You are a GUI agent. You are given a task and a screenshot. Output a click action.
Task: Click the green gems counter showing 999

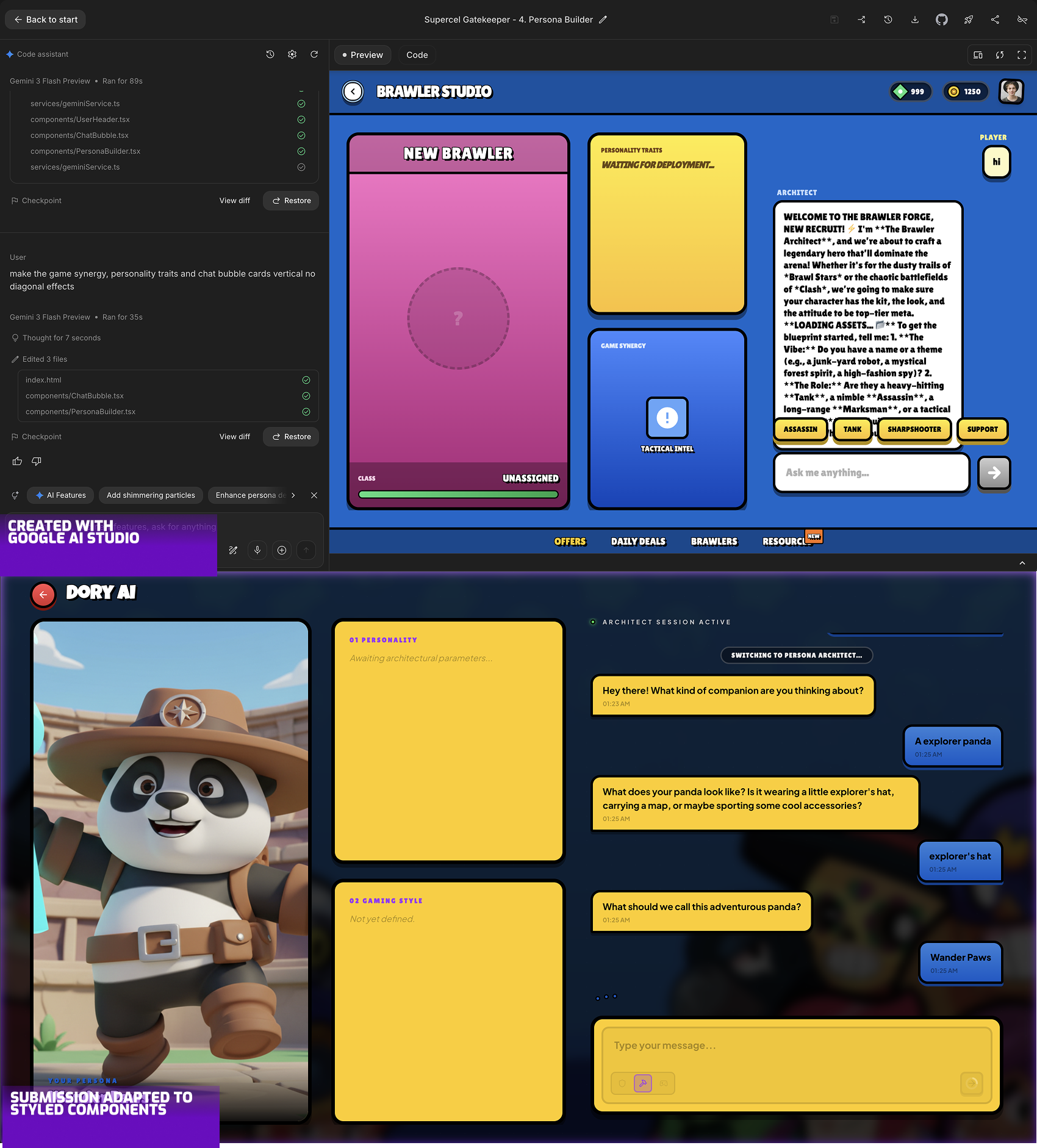click(910, 91)
